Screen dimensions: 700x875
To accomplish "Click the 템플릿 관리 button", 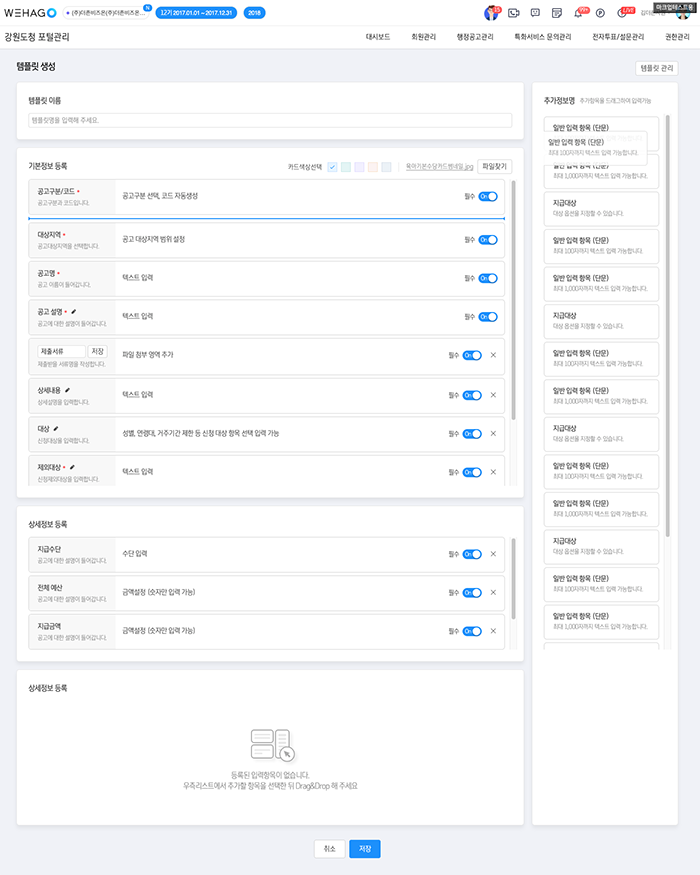I will (656, 68).
